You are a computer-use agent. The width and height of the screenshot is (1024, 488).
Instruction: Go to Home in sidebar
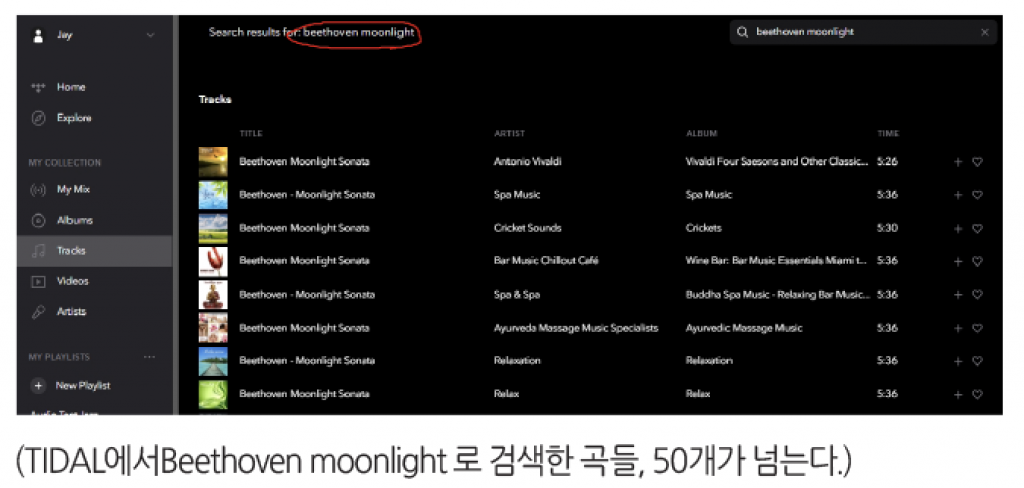click(x=71, y=87)
